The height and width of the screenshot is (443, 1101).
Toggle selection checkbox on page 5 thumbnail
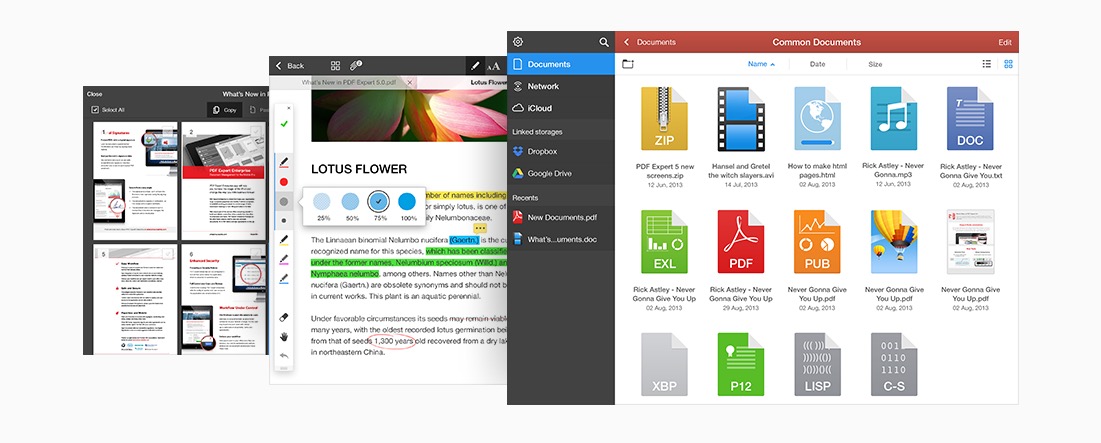click(169, 253)
